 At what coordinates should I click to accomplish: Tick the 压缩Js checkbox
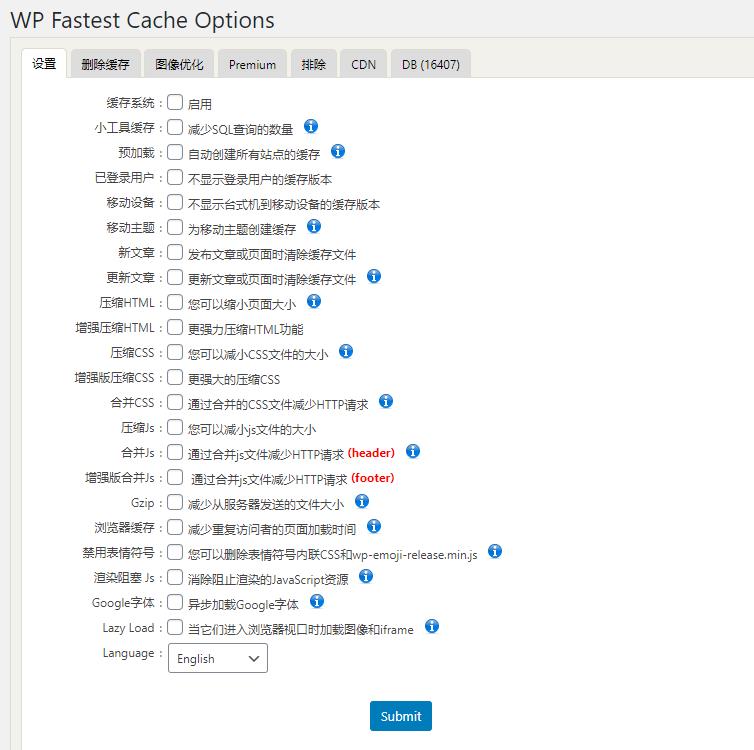click(175, 427)
